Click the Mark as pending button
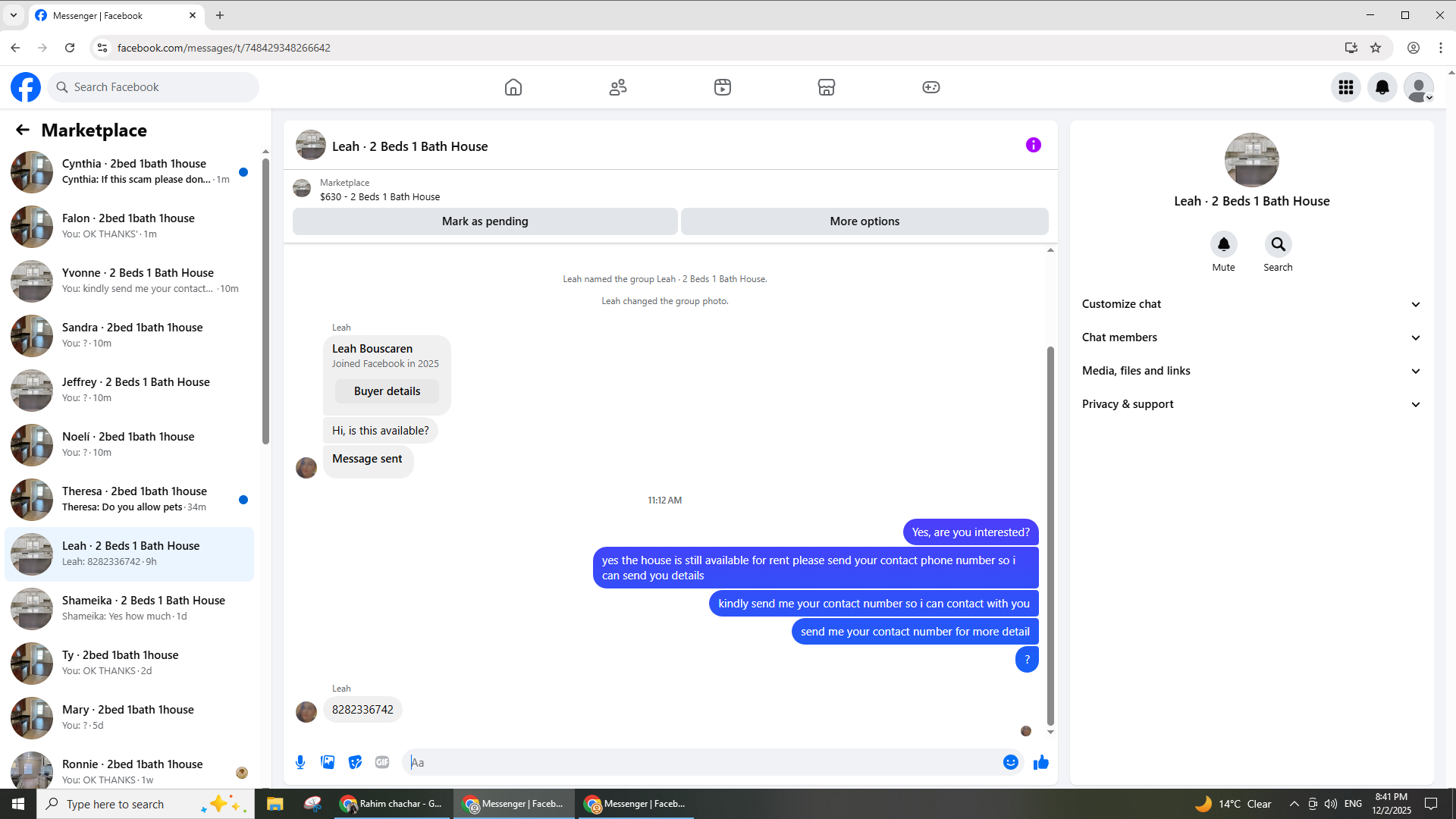The image size is (1456, 819). 485,221
